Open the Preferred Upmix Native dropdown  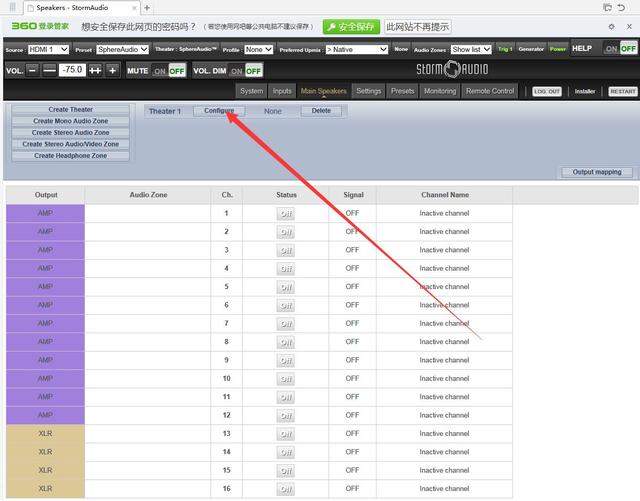[356, 49]
